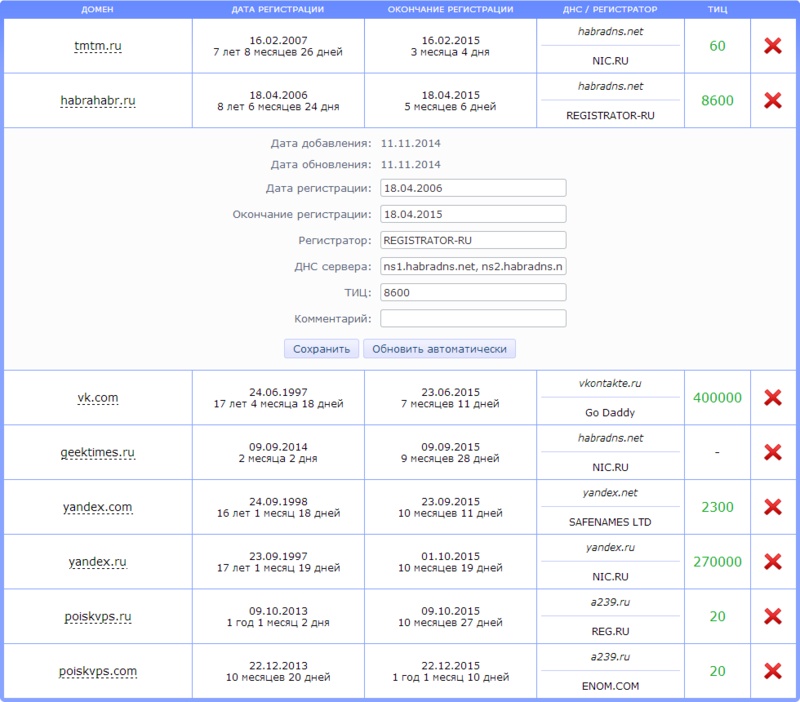Select the Окончание регистрации input field
800x702 pixels.
tap(473, 213)
